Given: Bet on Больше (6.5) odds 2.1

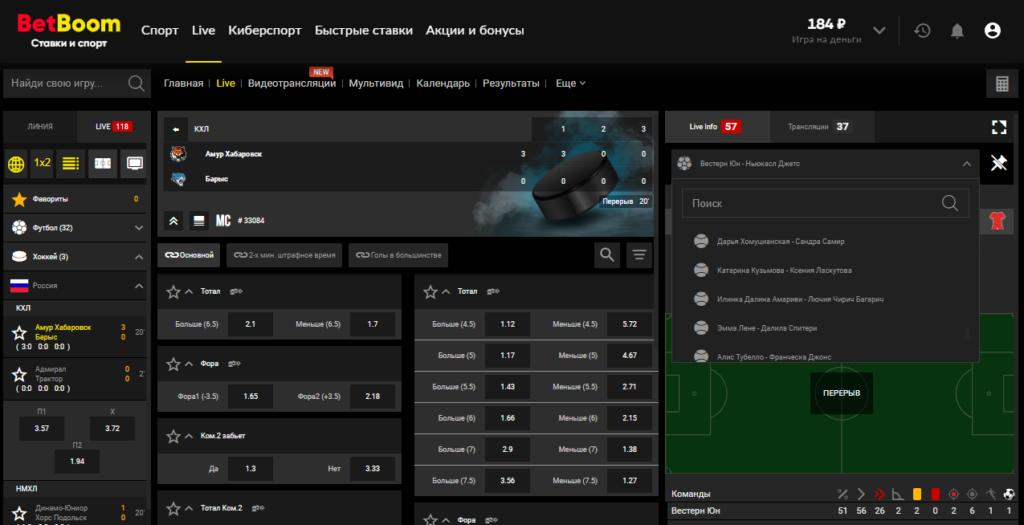Looking at the screenshot, I should click(250, 324).
